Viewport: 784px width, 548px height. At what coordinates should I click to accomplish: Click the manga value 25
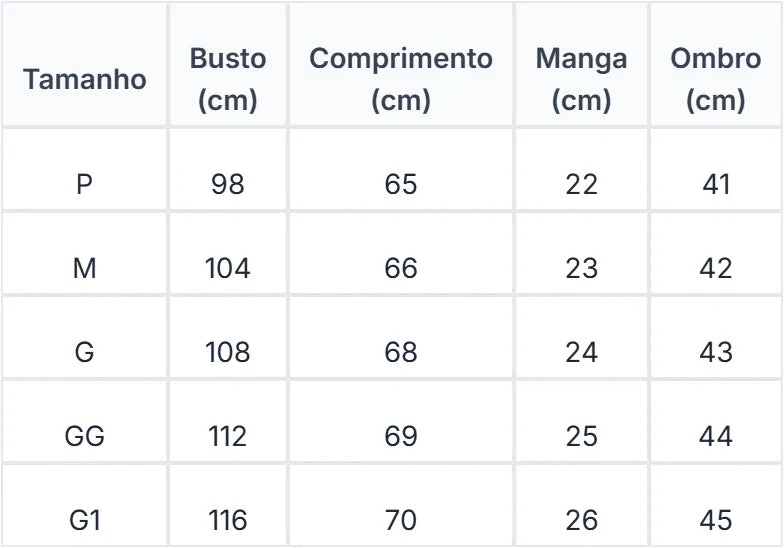582,436
